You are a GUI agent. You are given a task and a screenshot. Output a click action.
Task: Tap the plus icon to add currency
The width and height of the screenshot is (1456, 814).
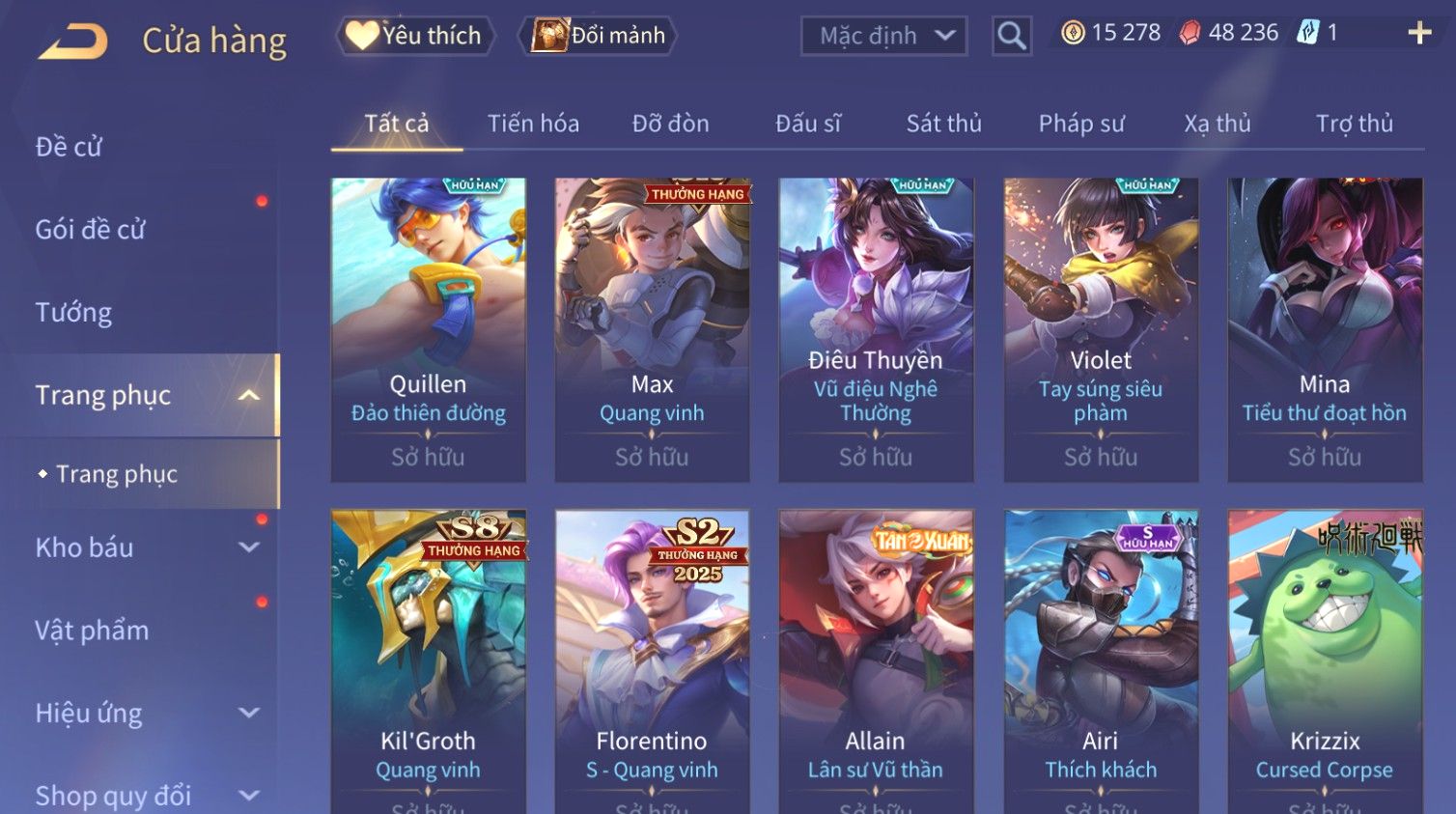click(1419, 33)
